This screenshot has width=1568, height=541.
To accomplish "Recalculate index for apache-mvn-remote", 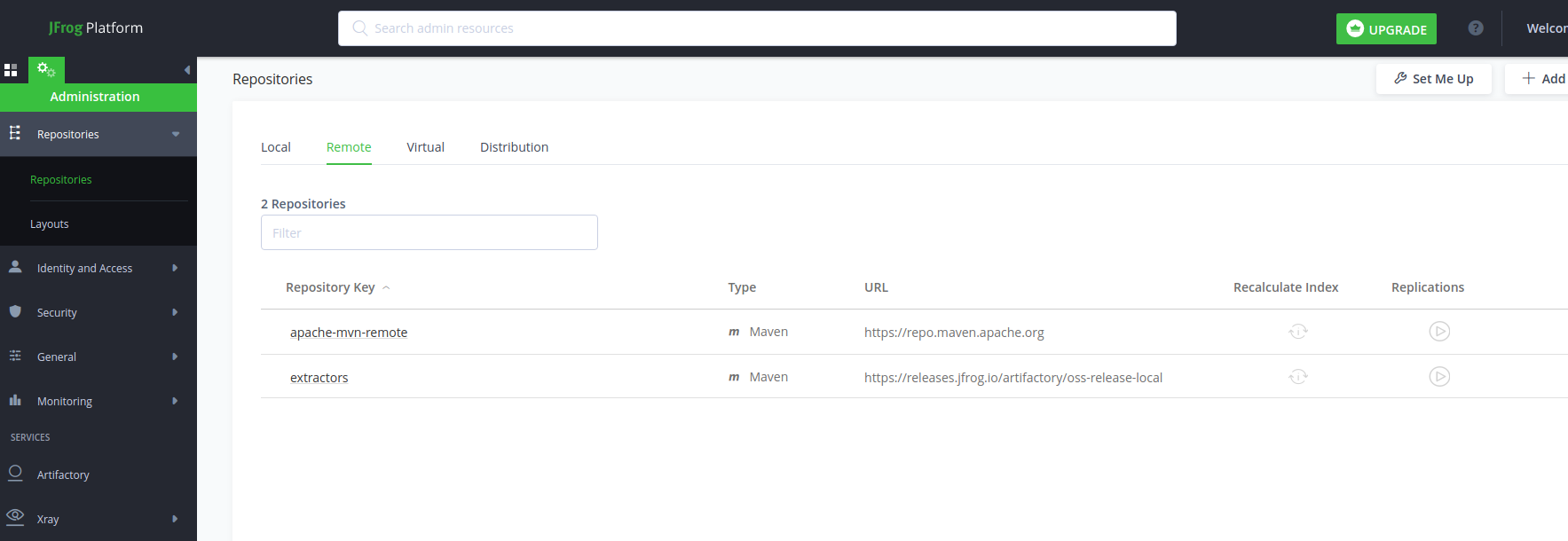I will 1298,332.
